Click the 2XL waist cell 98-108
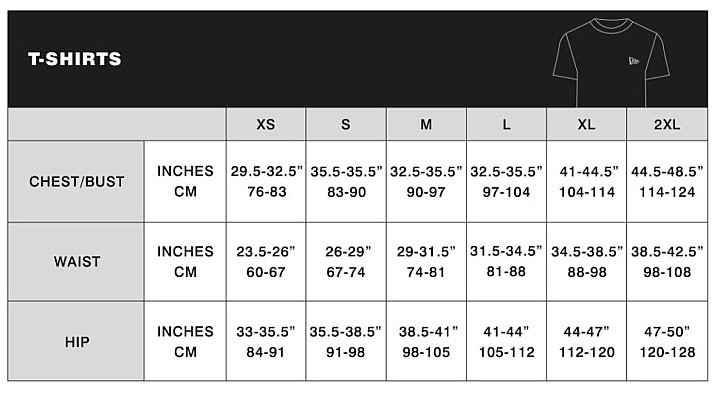 point(667,272)
